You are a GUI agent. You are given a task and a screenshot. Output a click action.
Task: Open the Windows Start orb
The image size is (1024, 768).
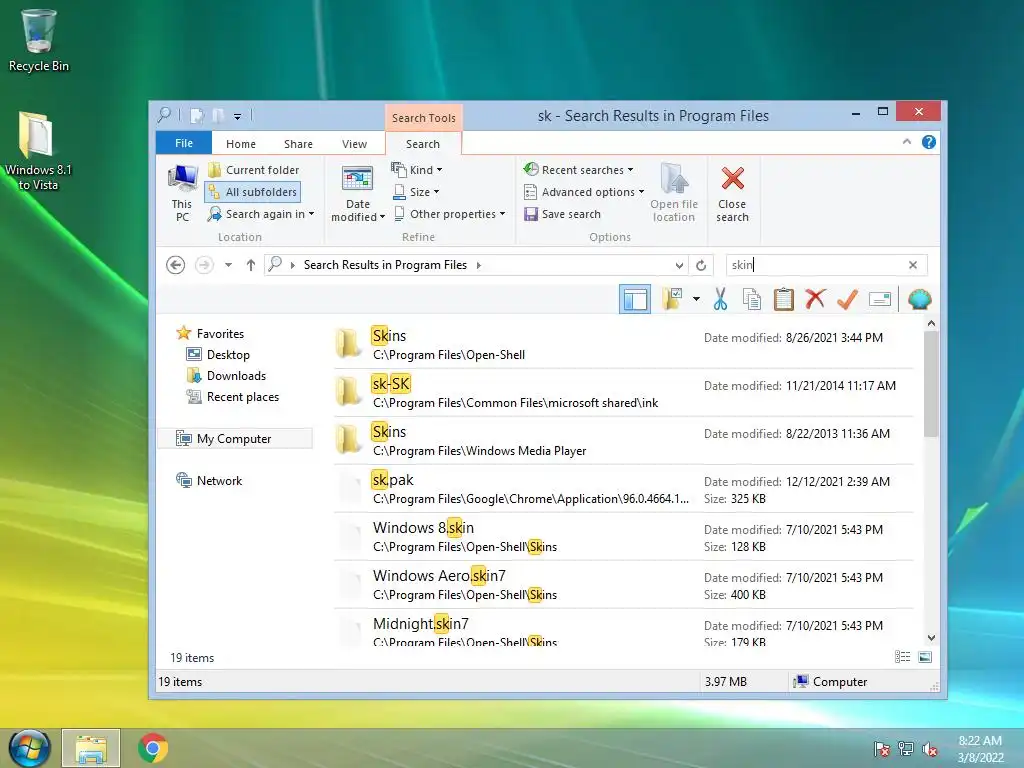coord(29,748)
